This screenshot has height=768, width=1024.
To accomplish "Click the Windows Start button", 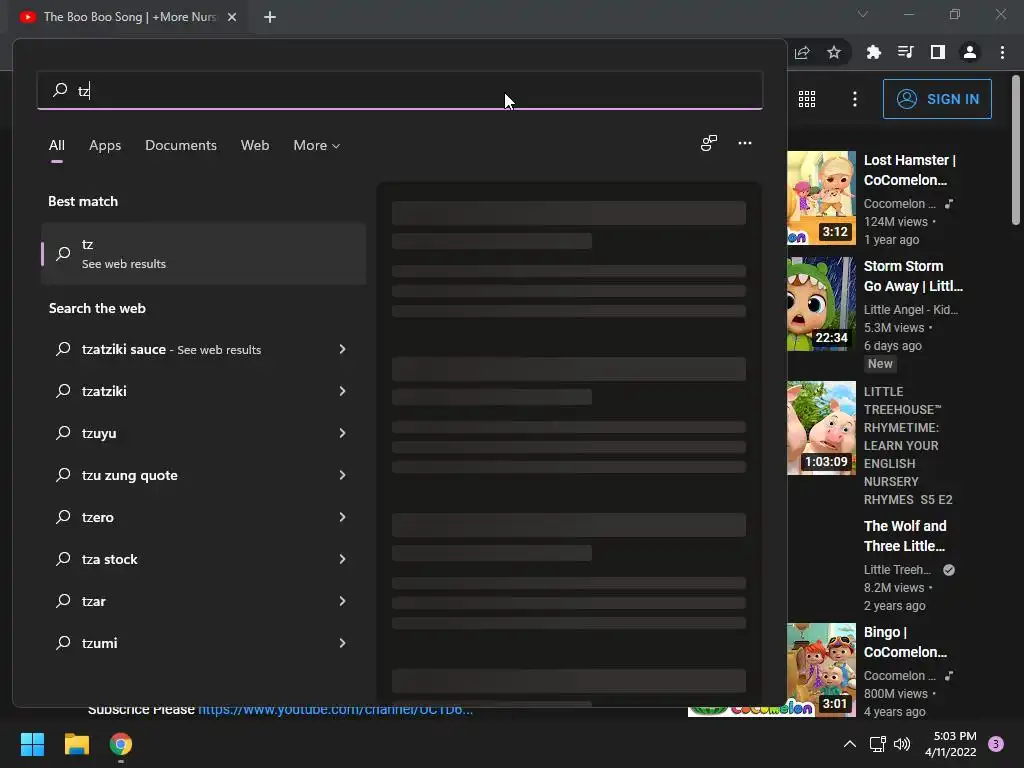I will (32, 744).
